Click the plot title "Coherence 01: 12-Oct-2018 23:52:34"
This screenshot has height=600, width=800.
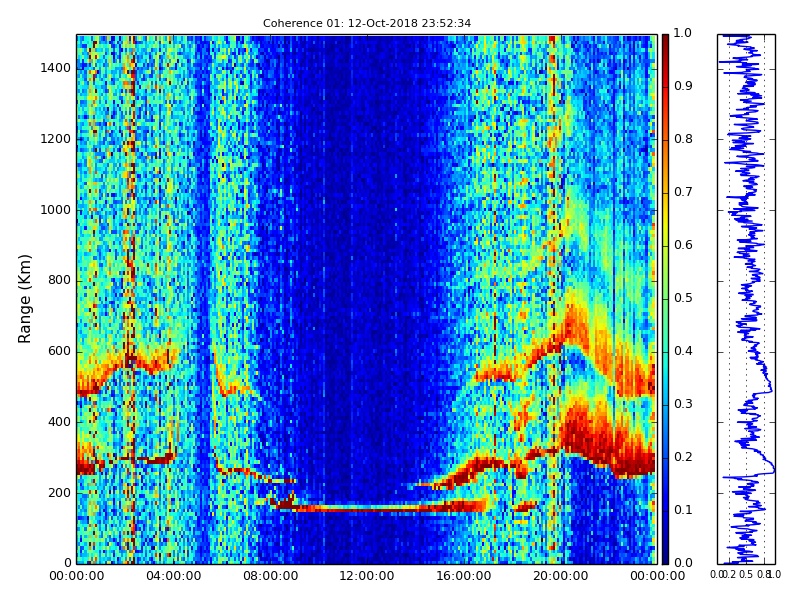[367, 23]
